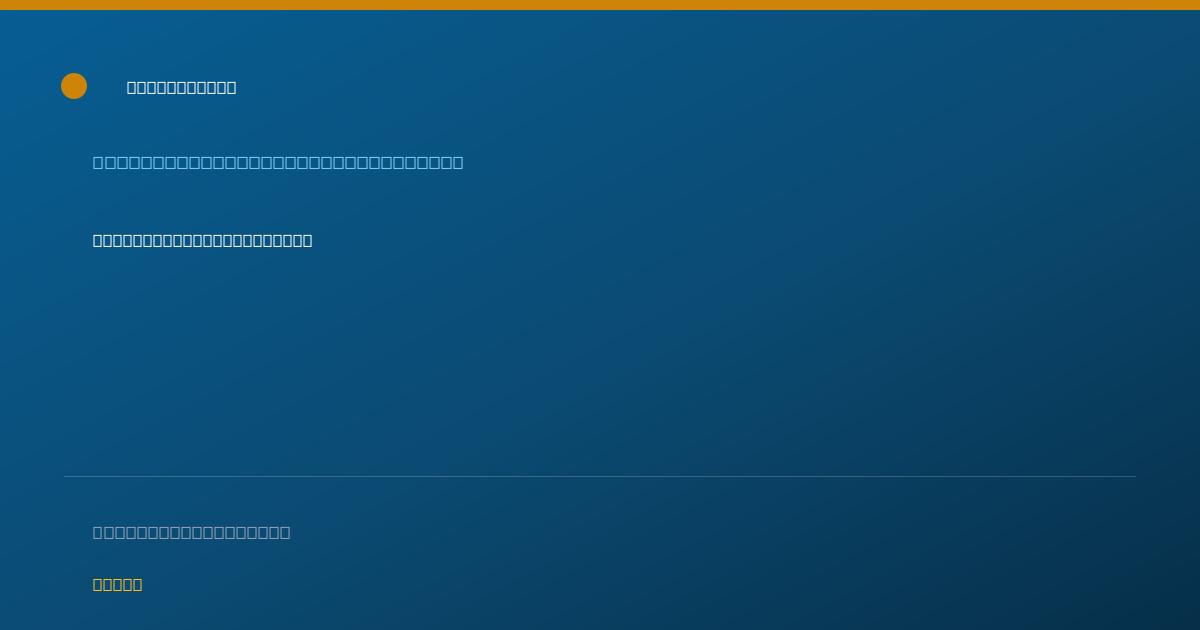
Task: Click the white subtitle text line
Action: (x=203, y=240)
